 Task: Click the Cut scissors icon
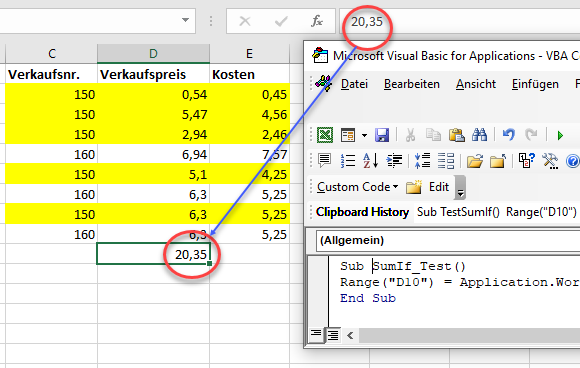410,135
